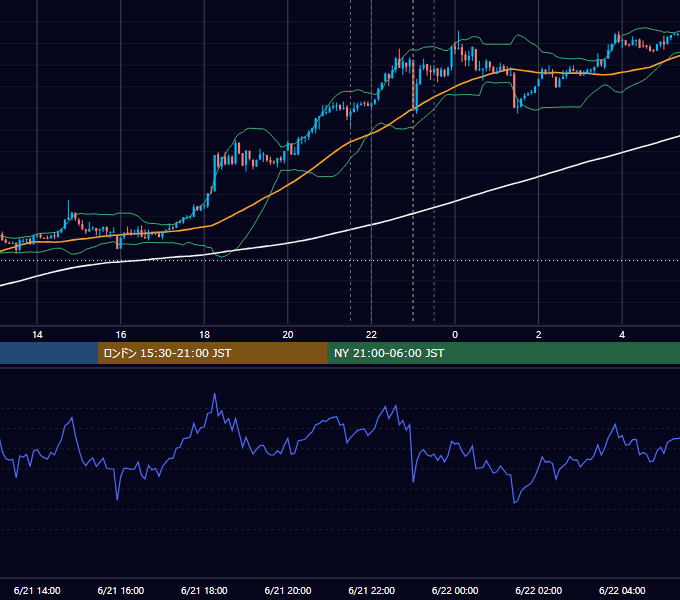The width and height of the screenshot is (680, 600).
Task: Click the 18 hour axis label
Action: tap(204, 335)
